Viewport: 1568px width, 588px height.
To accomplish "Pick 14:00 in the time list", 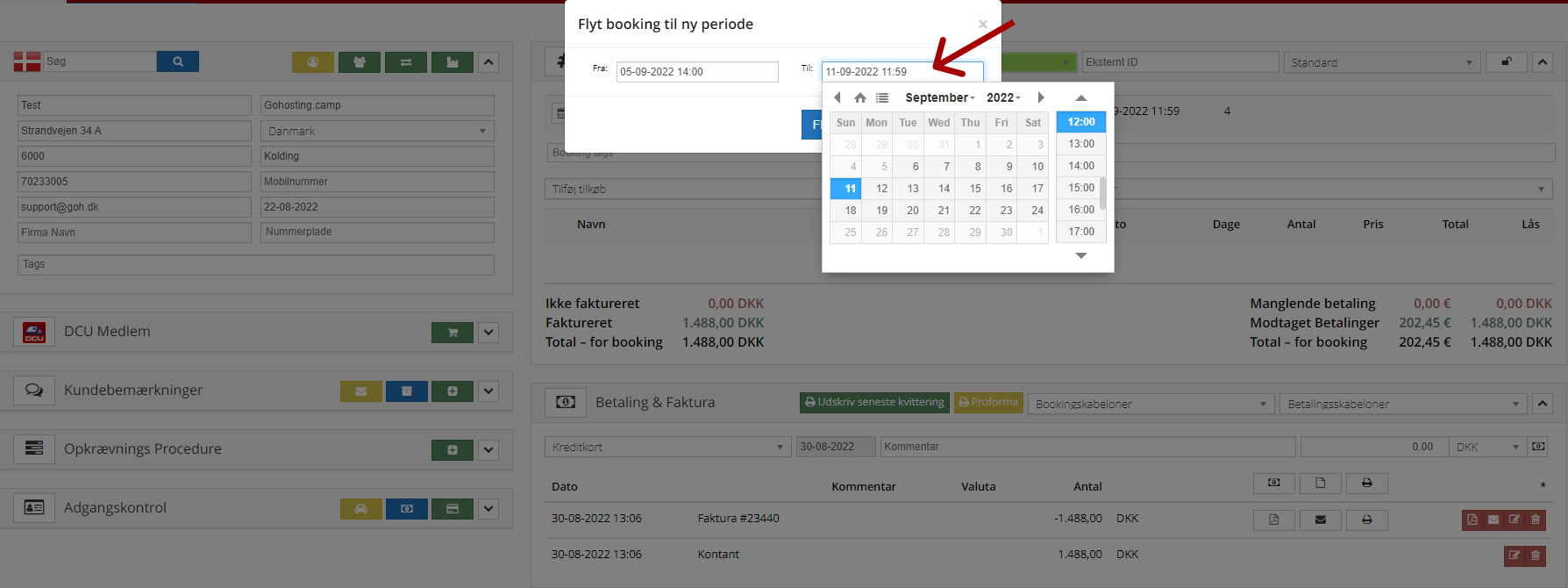I will [1080, 166].
